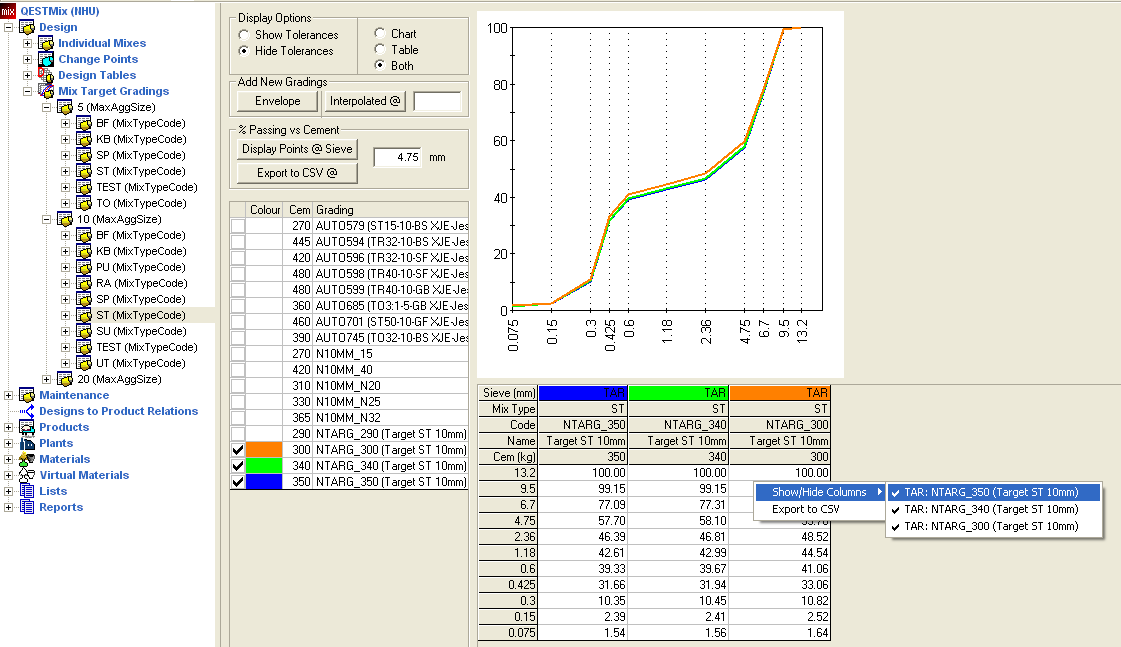Check the N10MM_N25 grading checkbox
The image size is (1121, 647).
click(x=238, y=402)
